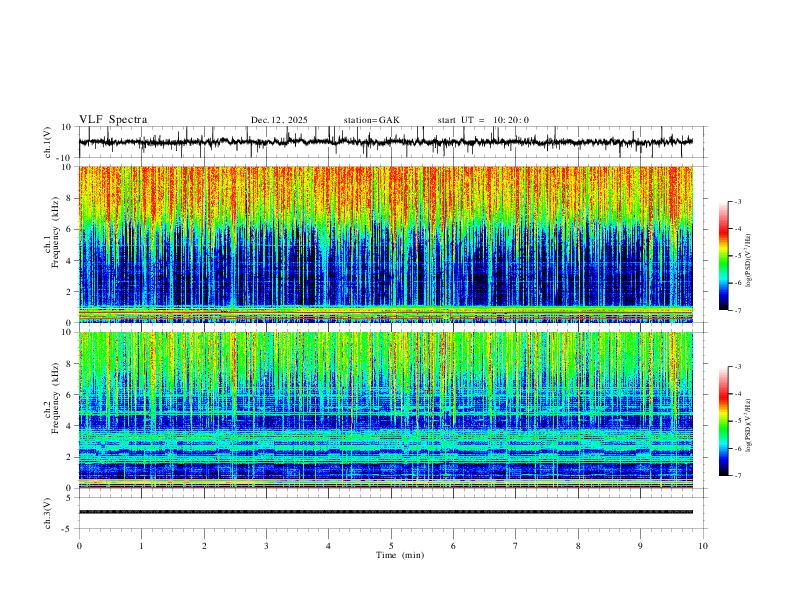This screenshot has height=612, width=792.
Task: Click the upper PSD color scale bar
Action: pos(724,256)
